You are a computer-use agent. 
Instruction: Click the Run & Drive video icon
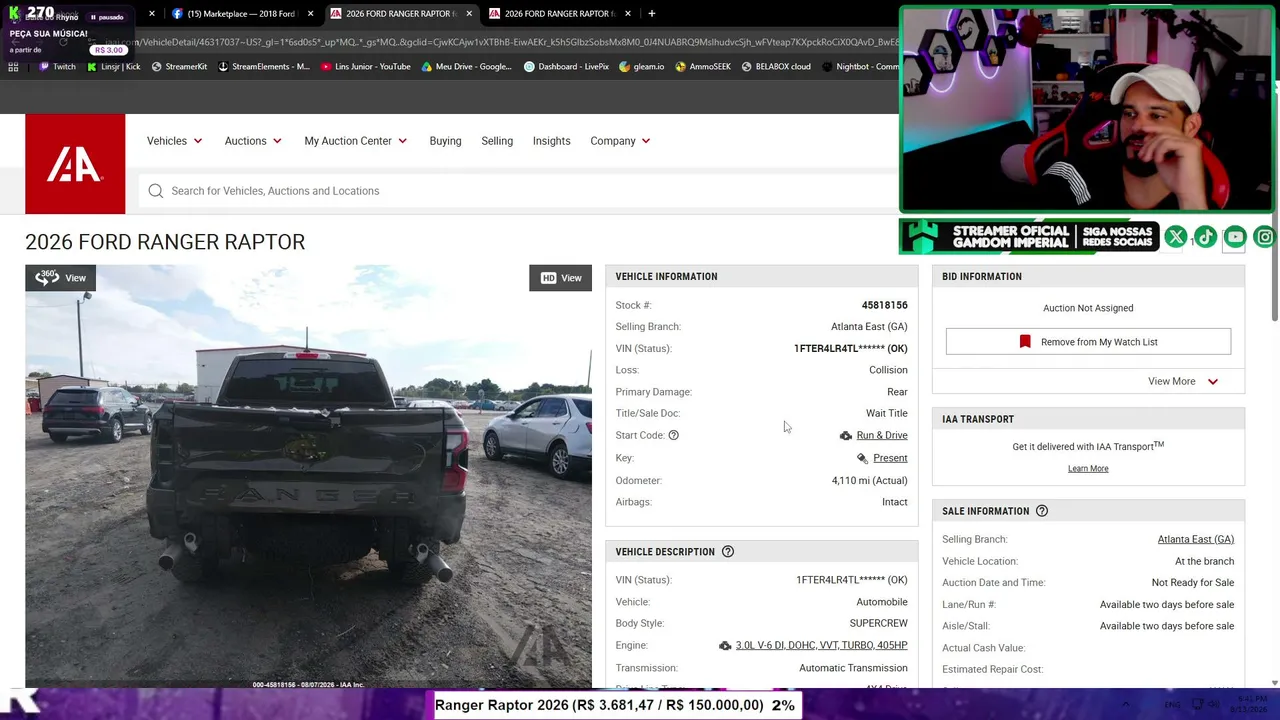pyautogui.click(x=846, y=436)
